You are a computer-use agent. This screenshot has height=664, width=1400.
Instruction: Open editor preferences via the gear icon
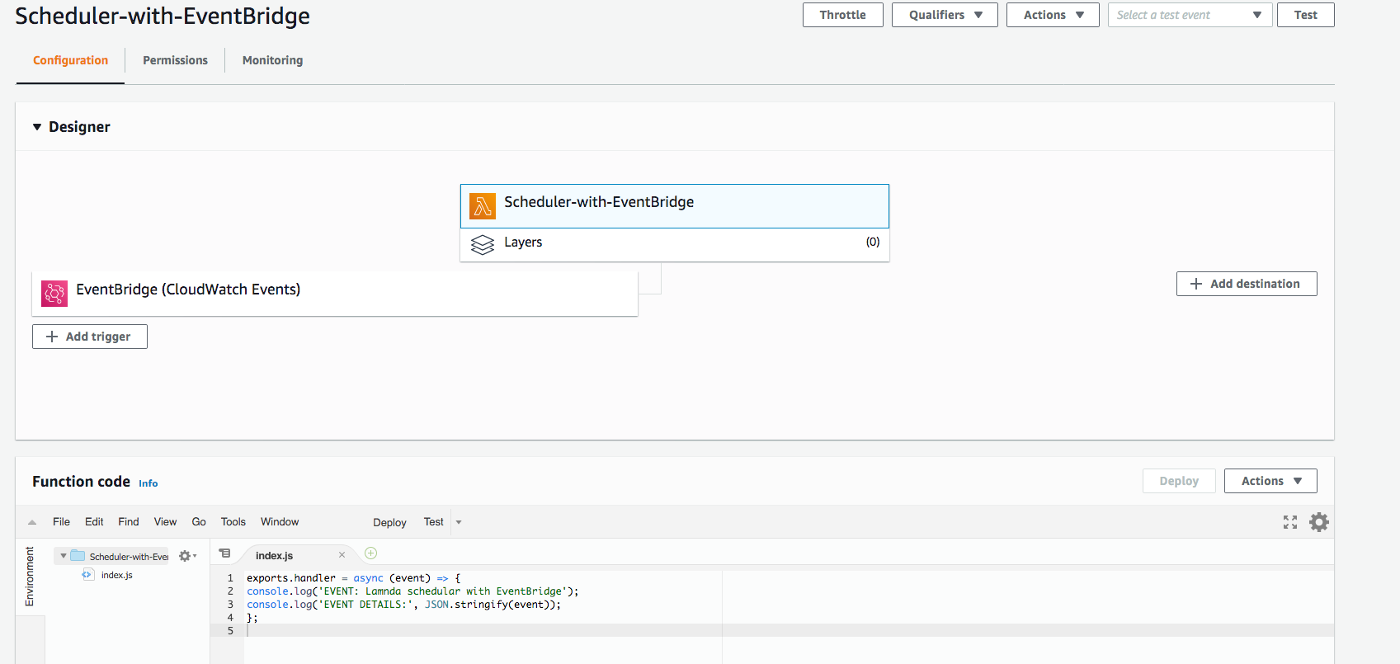(x=1319, y=521)
